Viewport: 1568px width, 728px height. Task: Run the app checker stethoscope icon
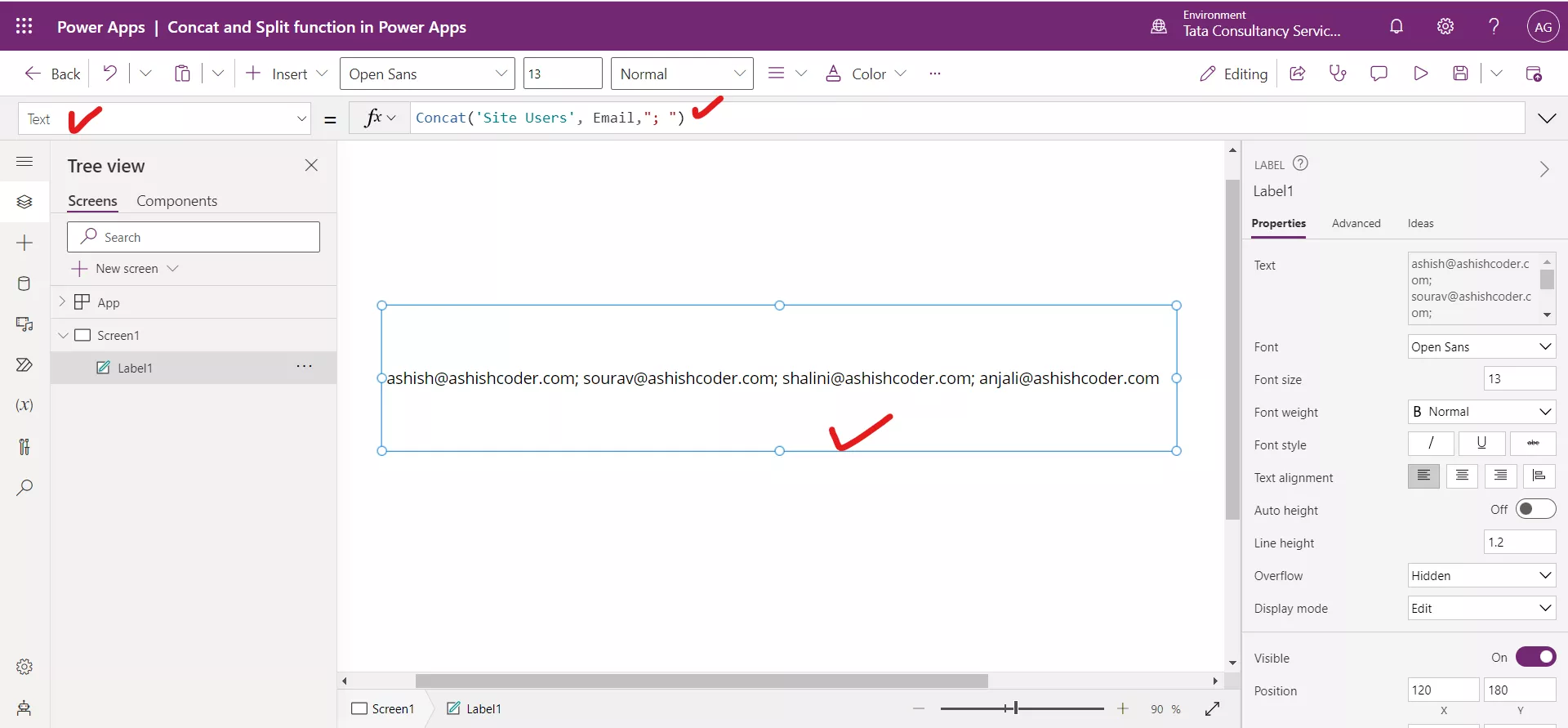coord(1338,74)
